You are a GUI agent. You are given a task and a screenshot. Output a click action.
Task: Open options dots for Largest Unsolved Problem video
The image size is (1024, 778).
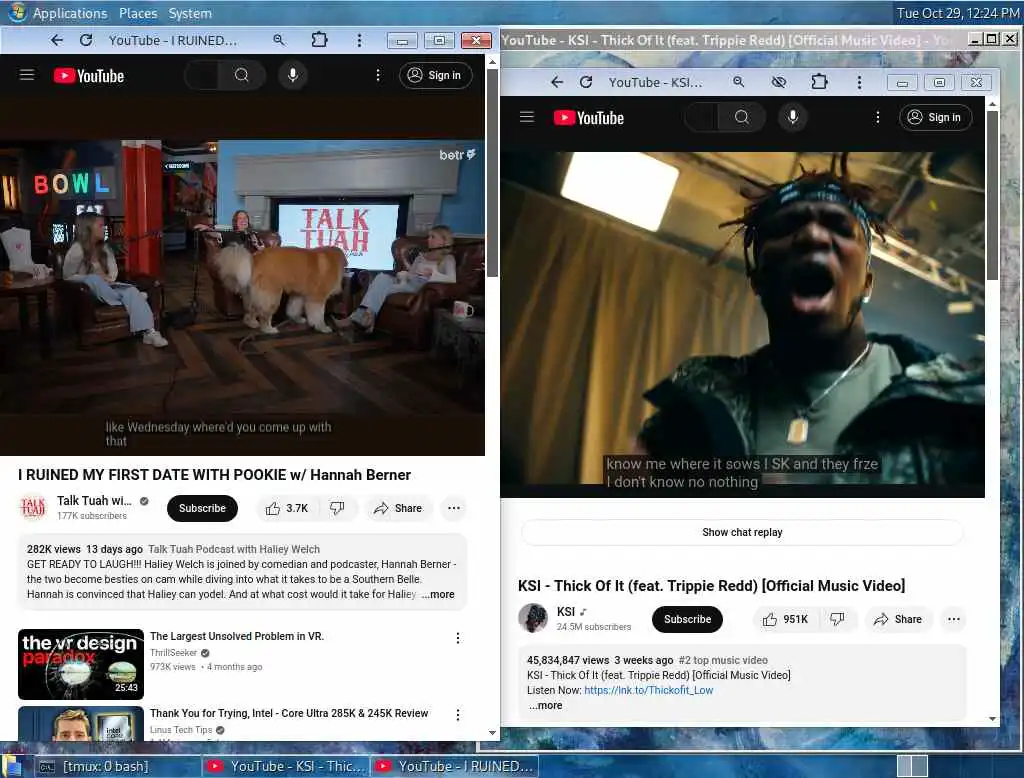pyautogui.click(x=458, y=638)
